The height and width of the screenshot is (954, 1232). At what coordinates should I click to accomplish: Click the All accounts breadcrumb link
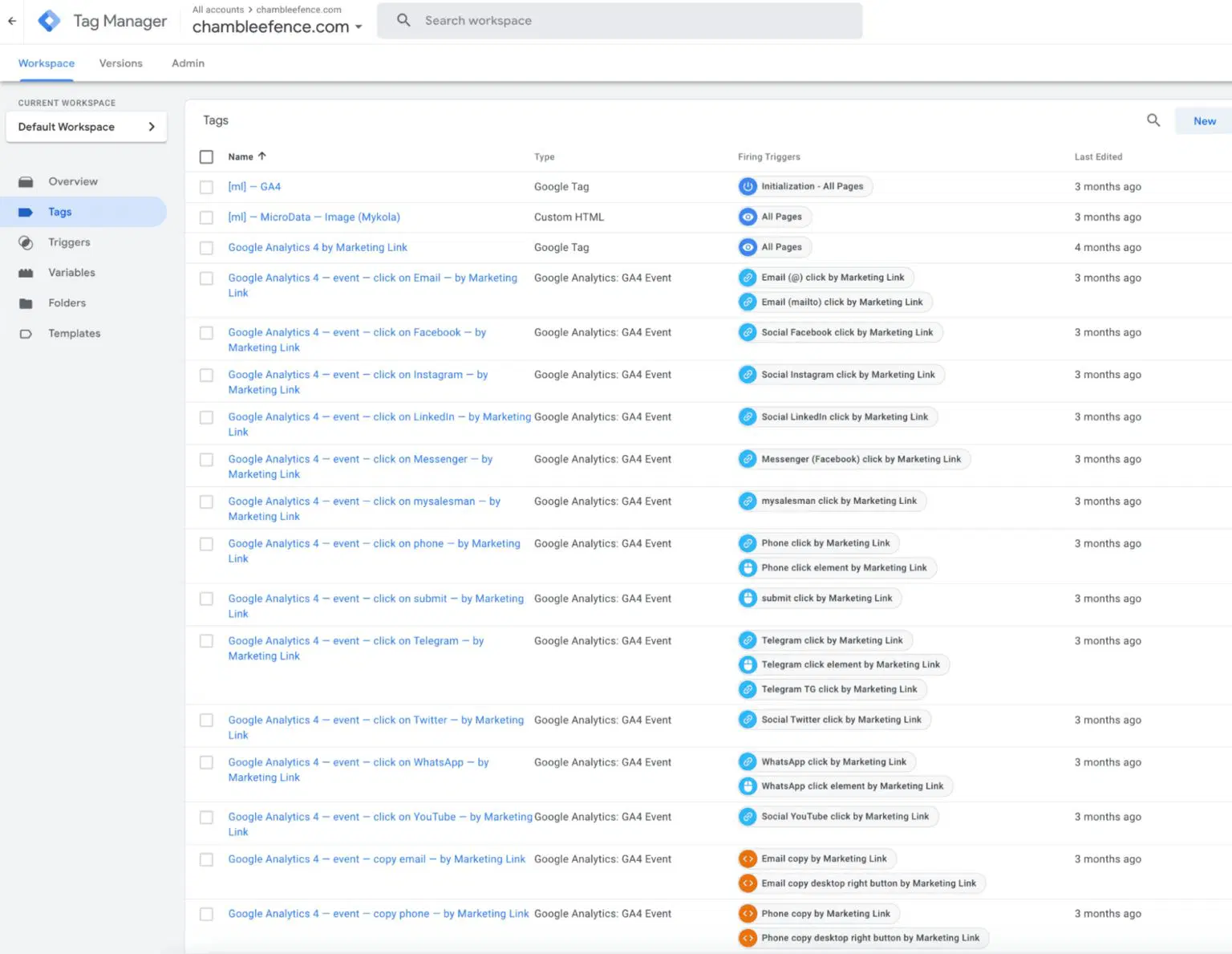pyautogui.click(x=218, y=10)
